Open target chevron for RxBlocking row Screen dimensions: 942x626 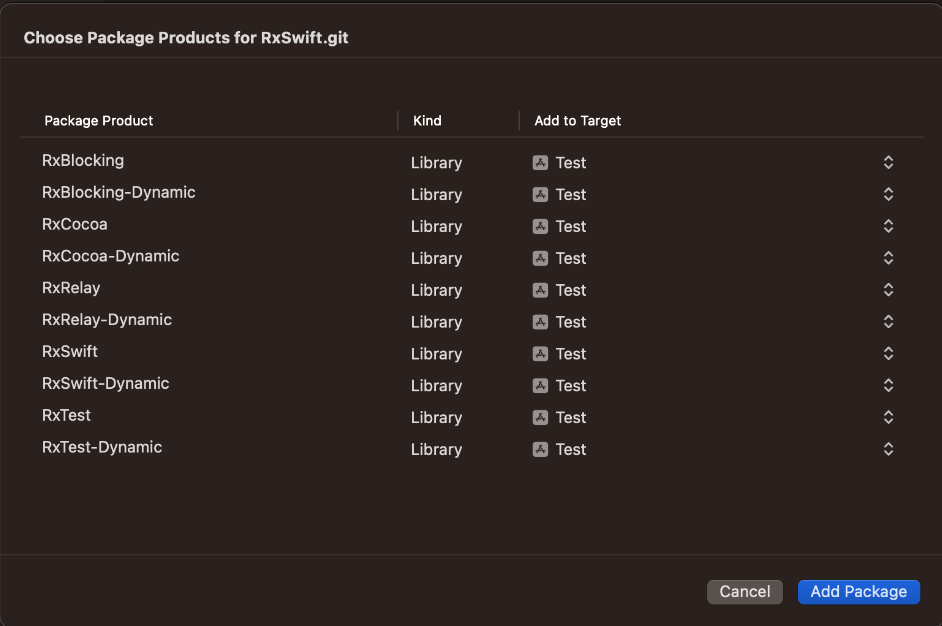(x=888, y=162)
